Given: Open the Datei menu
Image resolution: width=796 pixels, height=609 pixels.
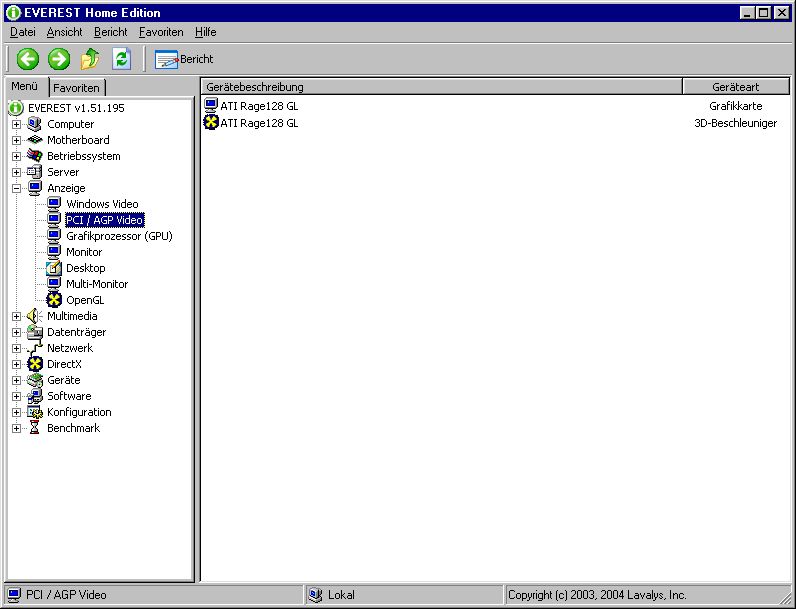Looking at the screenshot, I should (x=23, y=32).
